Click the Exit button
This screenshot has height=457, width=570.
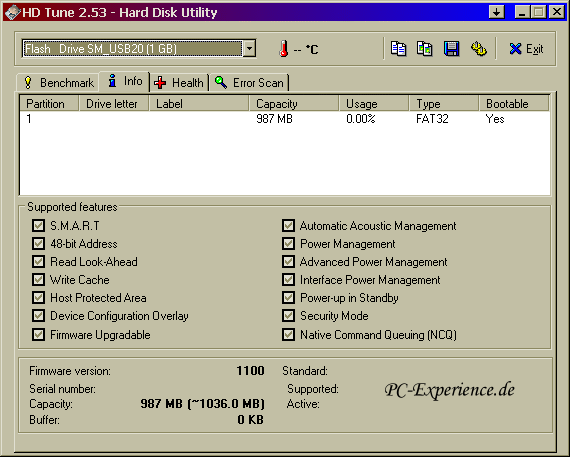526,49
